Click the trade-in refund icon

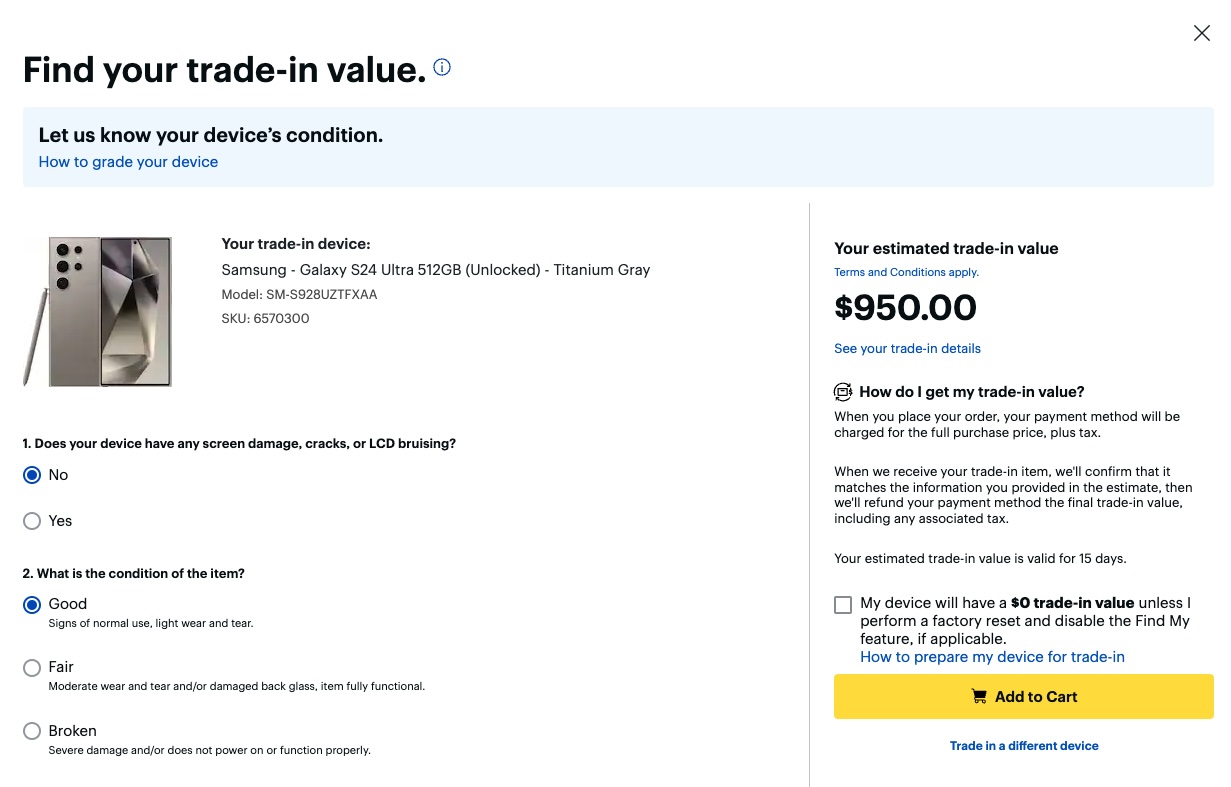pyautogui.click(x=843, y=392)
